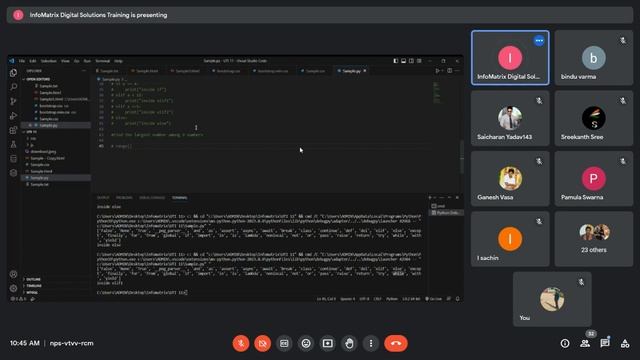Click the Sreekanth Sree participant tile
The image size is (640, 360).
coord(594,118)
